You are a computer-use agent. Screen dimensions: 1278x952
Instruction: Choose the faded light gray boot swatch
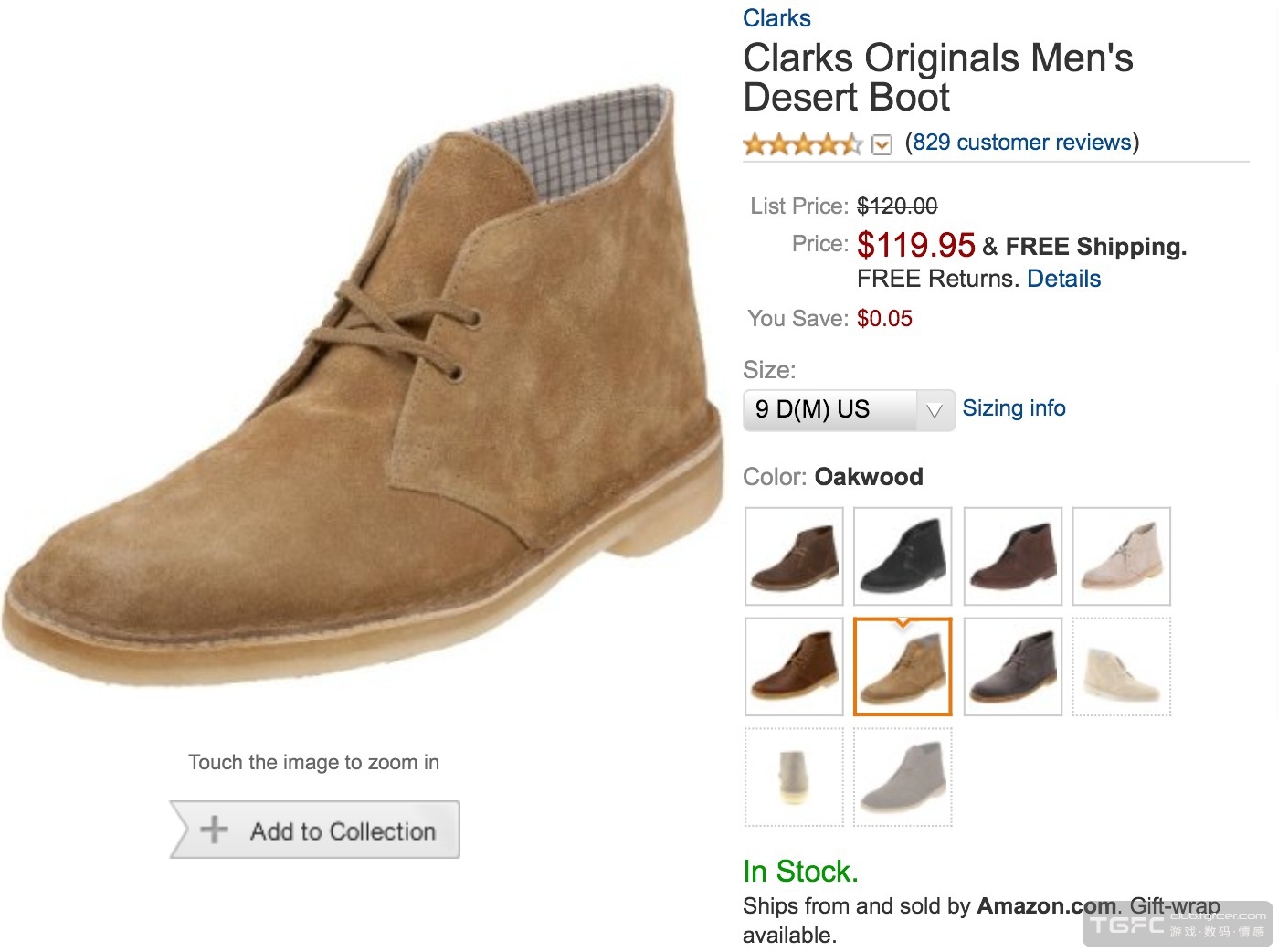[x=903, y=777]
